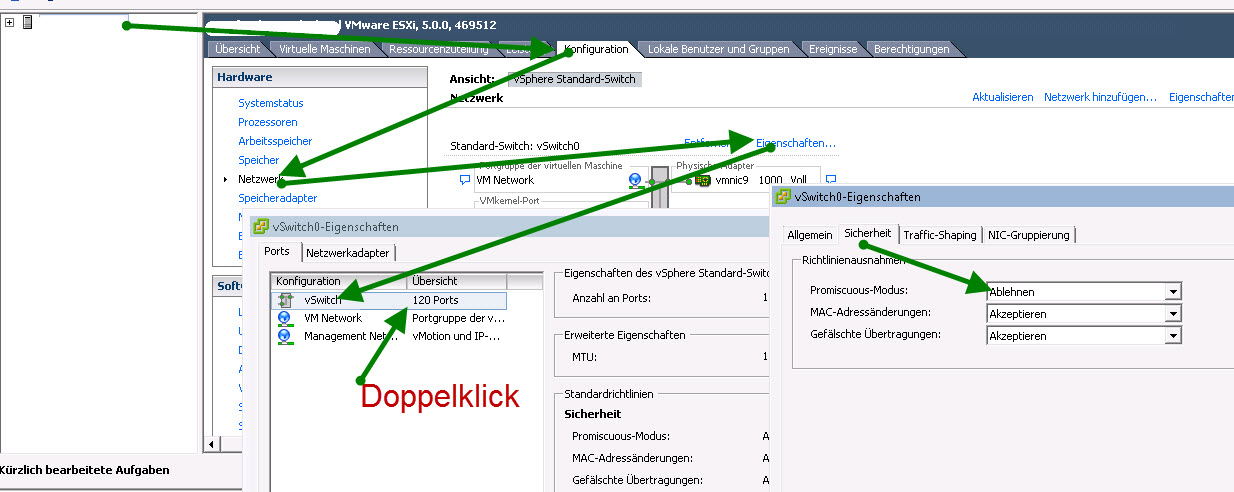Switch to Virtuelle Maschinen tab
The image size is (1234, 492).
325,49
